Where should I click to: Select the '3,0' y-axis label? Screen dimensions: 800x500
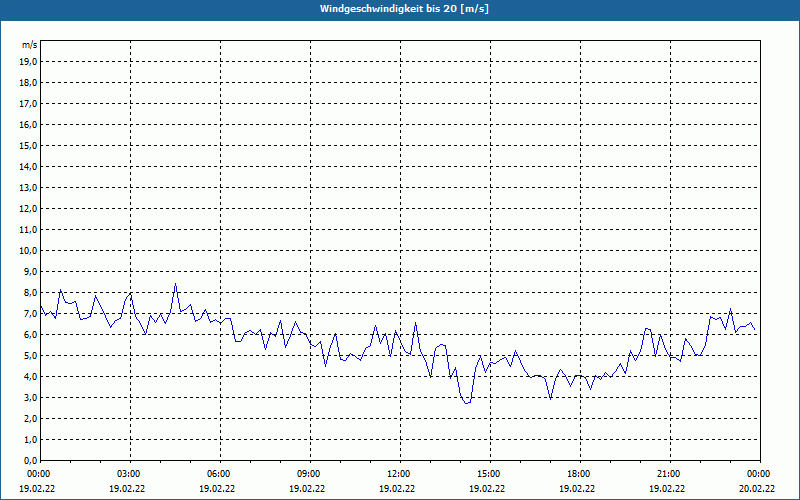[x=30, y=397]
